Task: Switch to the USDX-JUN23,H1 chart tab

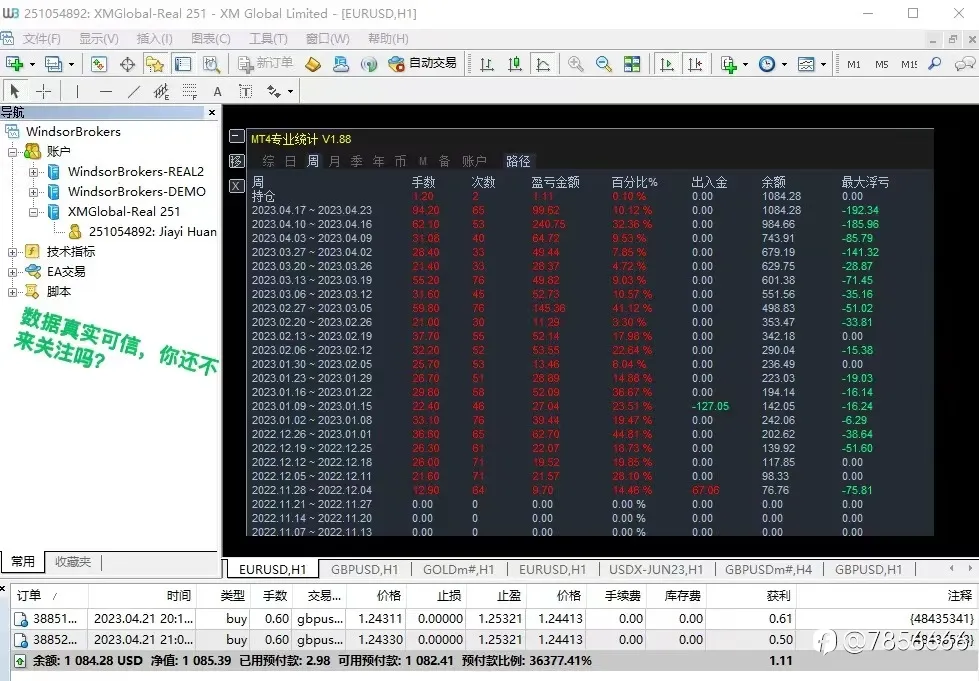Action: (x=656, y=569)
